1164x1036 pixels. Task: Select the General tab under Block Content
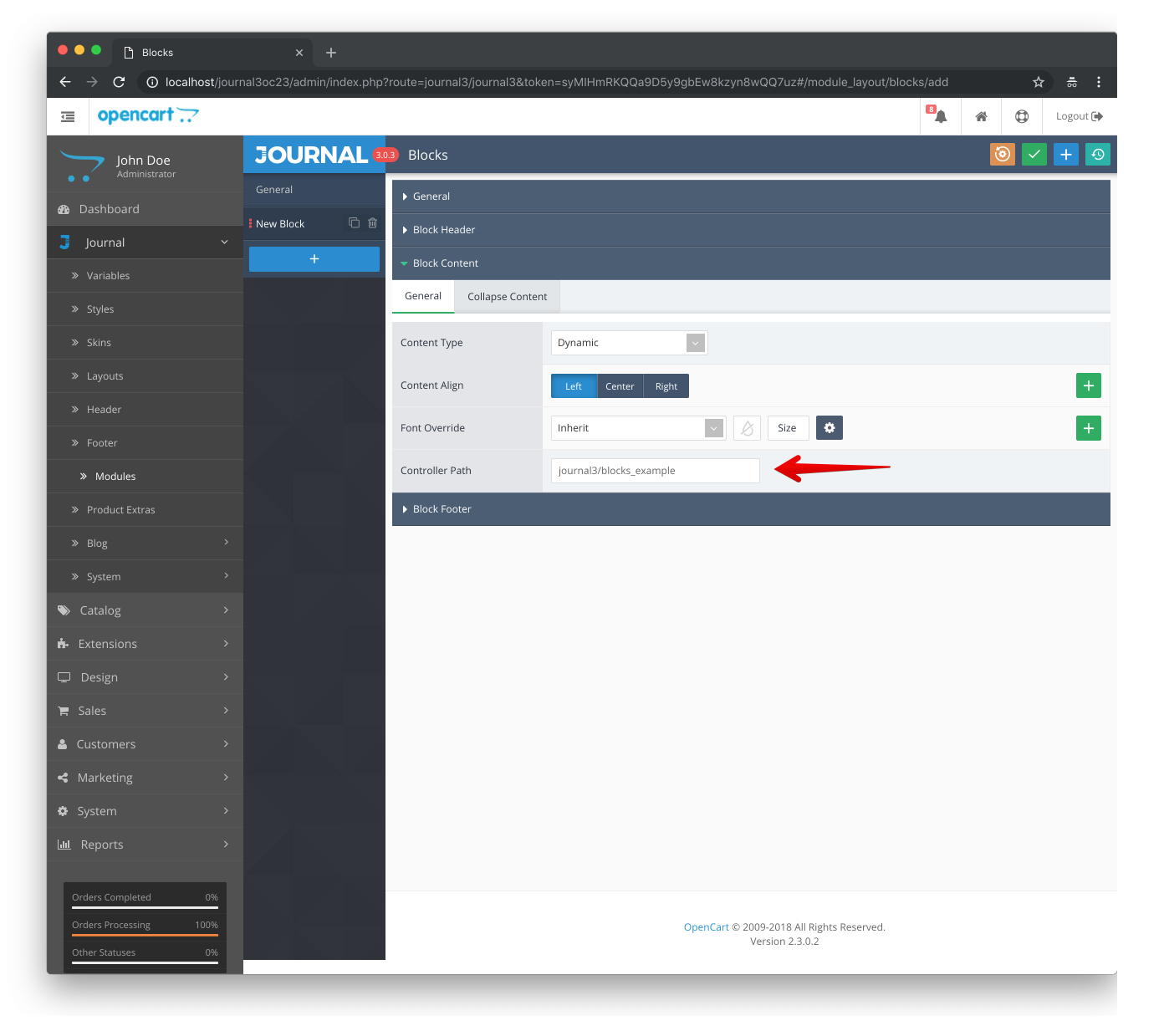coord(423,296)
